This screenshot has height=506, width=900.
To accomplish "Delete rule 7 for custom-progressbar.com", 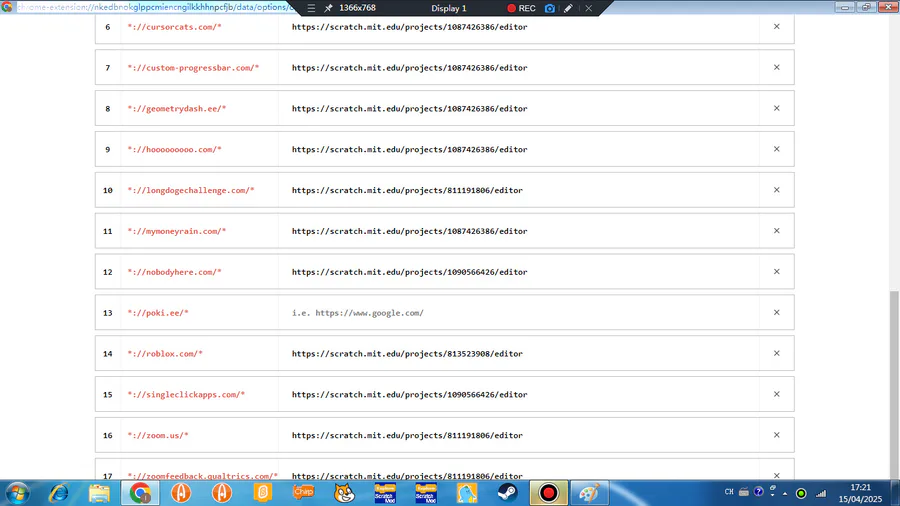I will pos(776,67).
